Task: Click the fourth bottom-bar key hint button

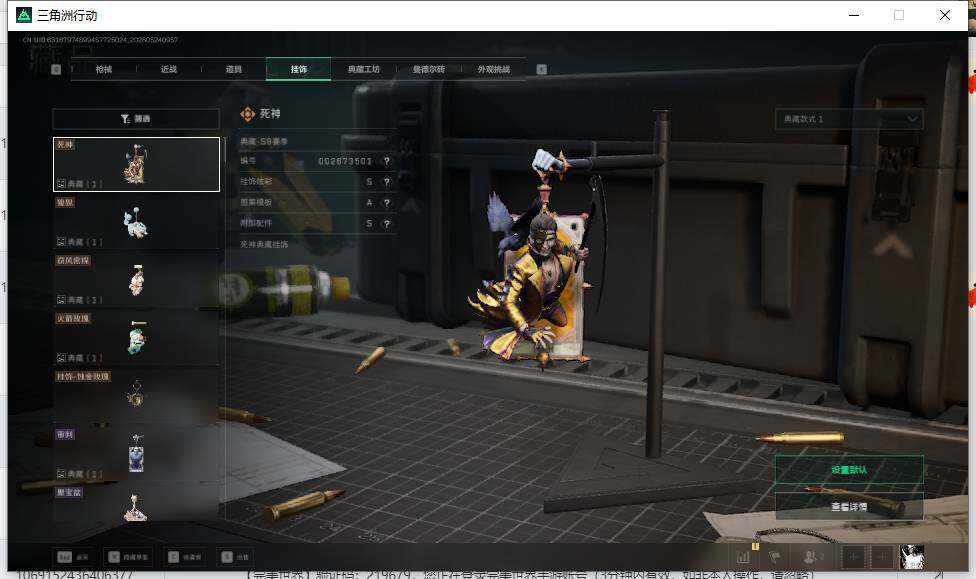Action: (236, 557)
